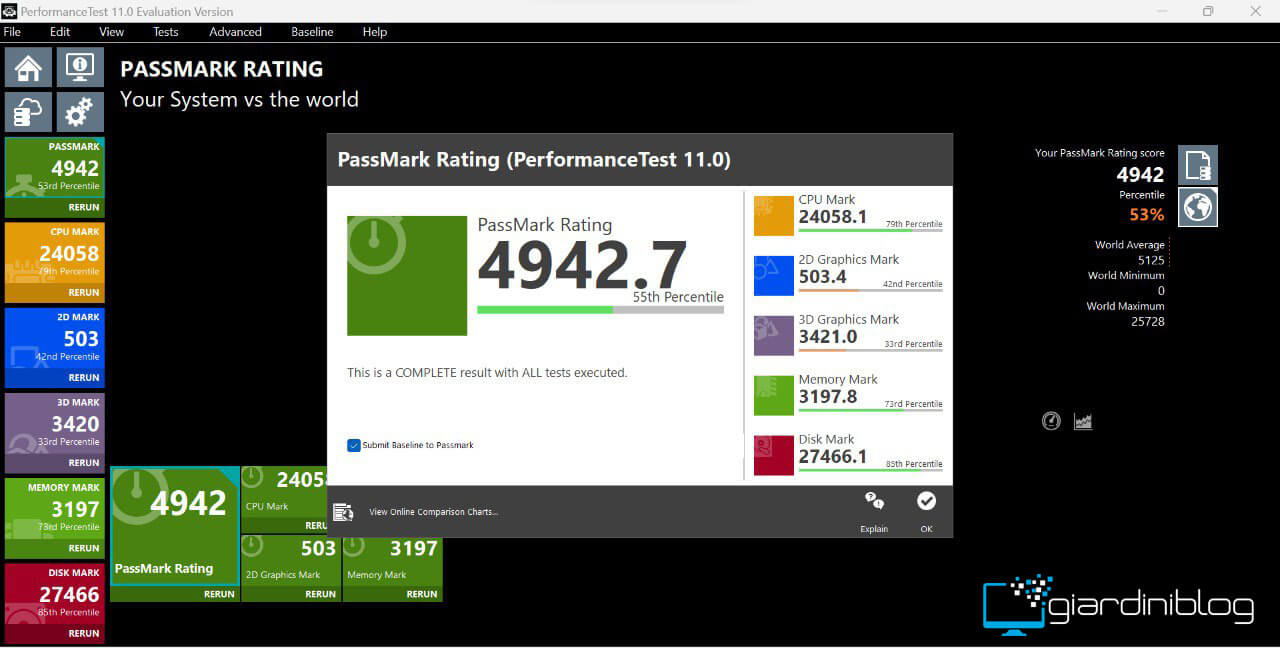Rerun the Disk Mark test in sidebar
Viewport: 1280px width, 648px height.
84,633
